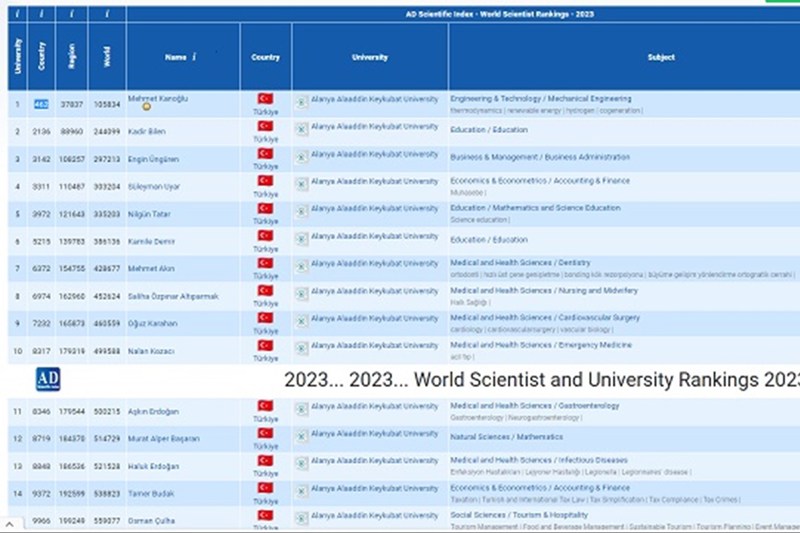Click the World Scientist and University Rankings banner
Viewport: 800px width, 533px height.
(x=540, y=380)
